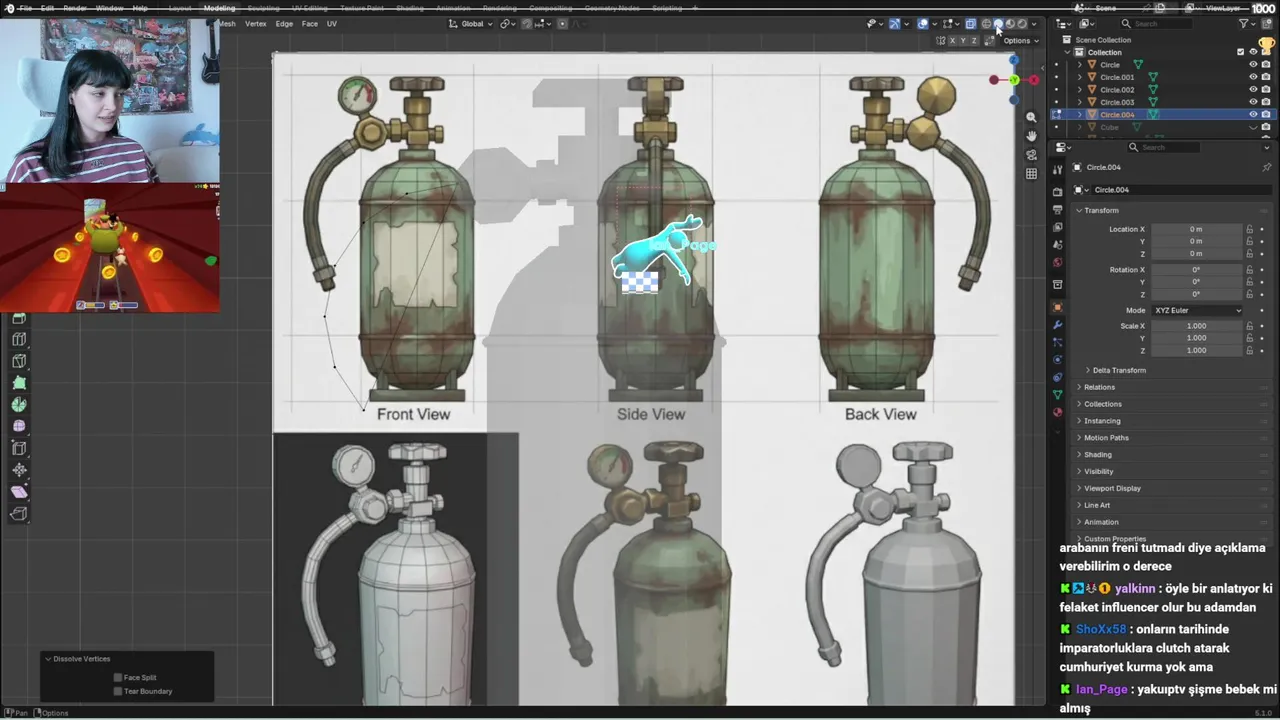This screenshot has height=720, width=1280.
Task: Open the Scene properties tab
Action: [1058, 245]
